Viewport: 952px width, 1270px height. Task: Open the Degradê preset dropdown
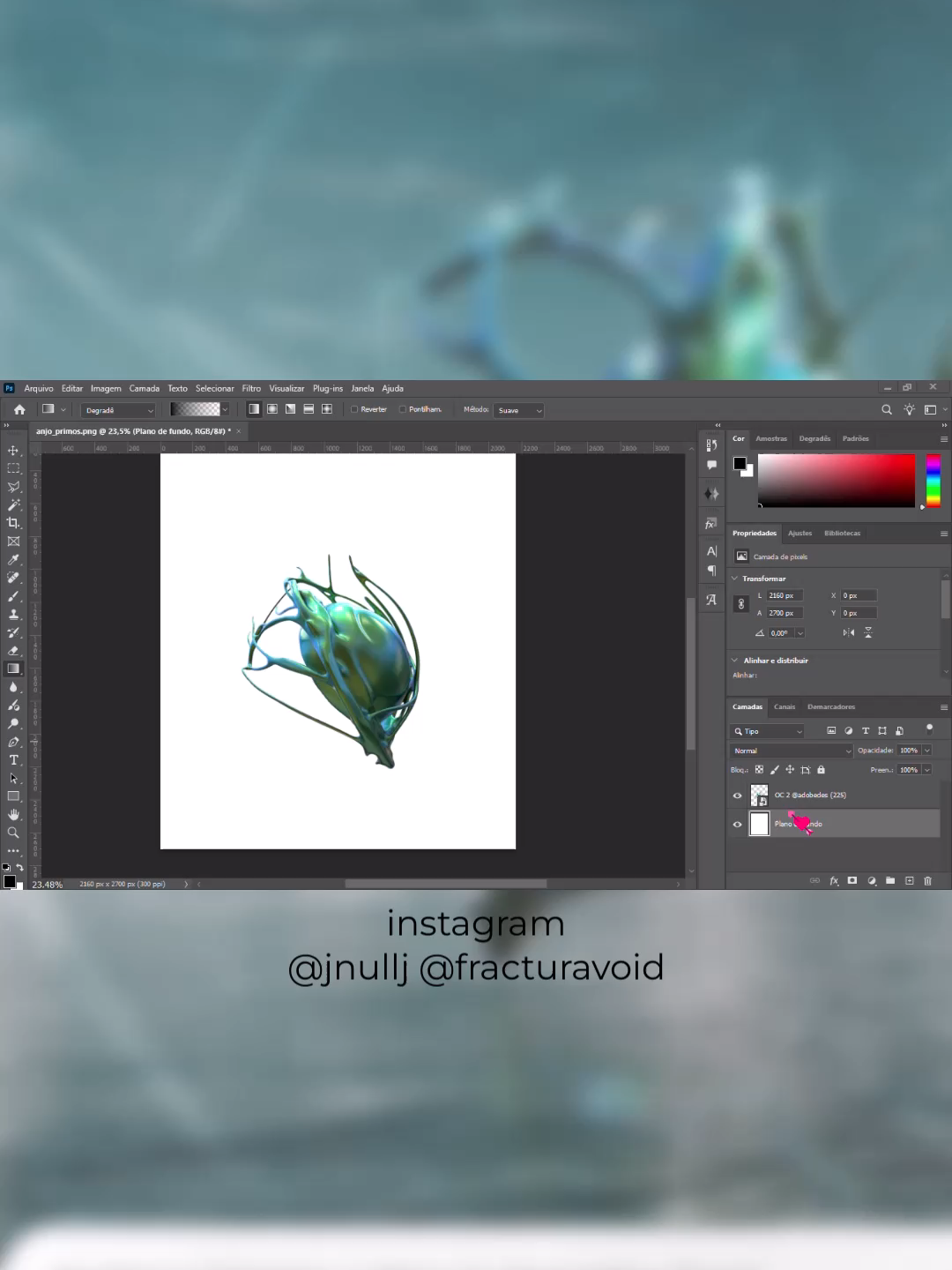(118, 410)
